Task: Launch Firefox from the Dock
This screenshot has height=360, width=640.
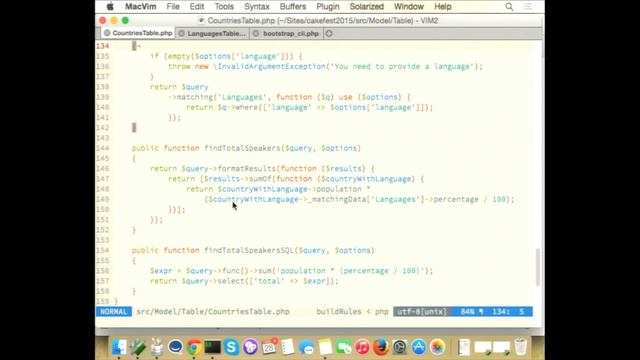Action: [x=381, y=347]
